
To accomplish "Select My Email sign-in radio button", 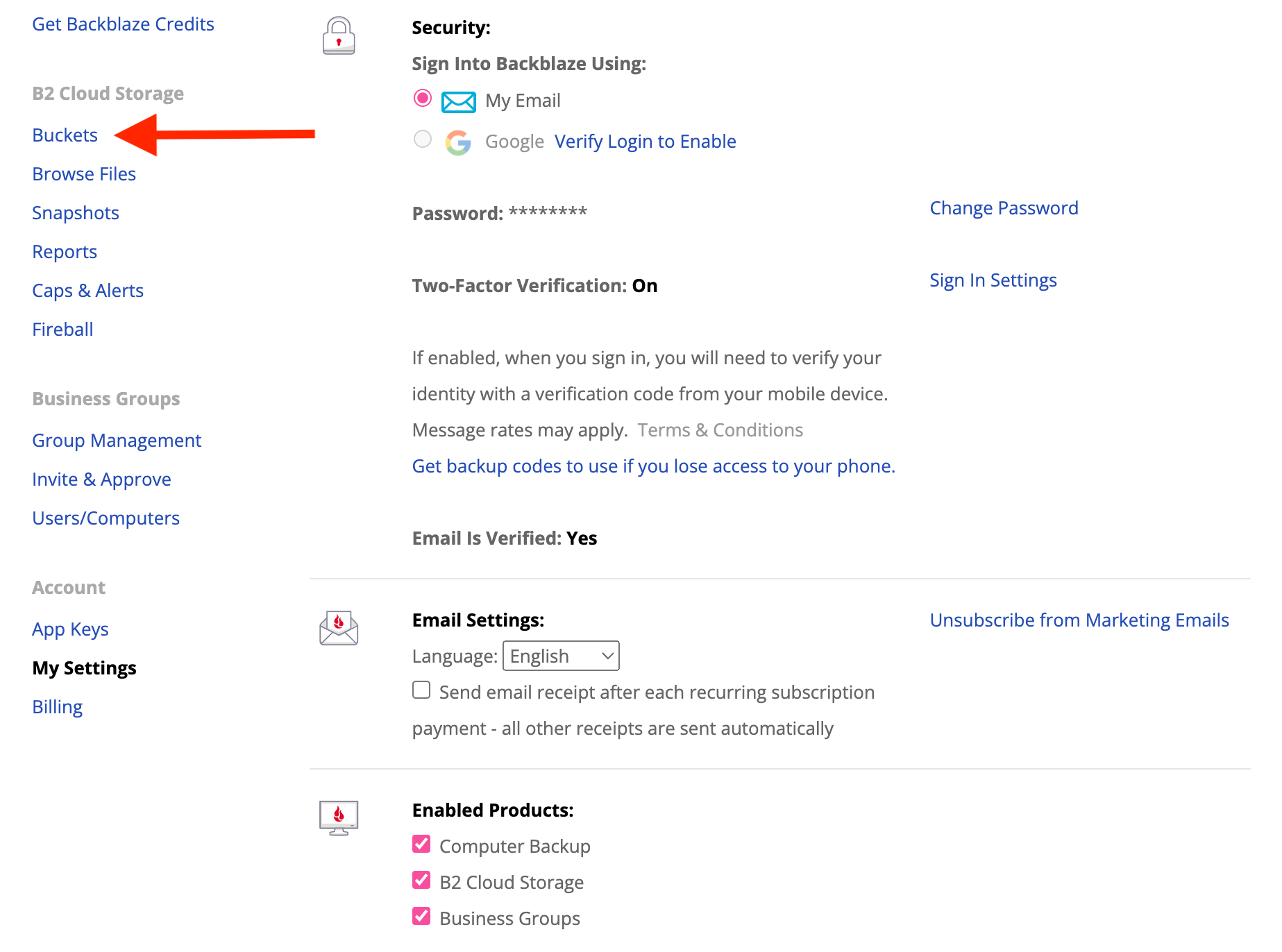I will coord(422,99).
